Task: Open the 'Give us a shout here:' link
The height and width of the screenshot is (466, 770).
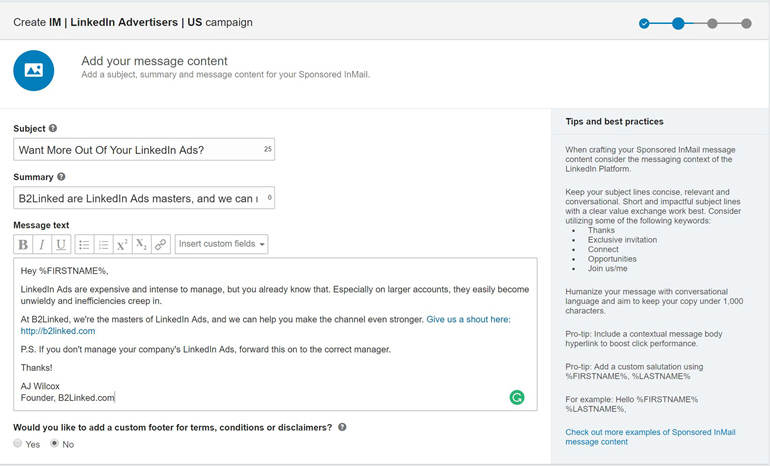Action: point(468,320)
